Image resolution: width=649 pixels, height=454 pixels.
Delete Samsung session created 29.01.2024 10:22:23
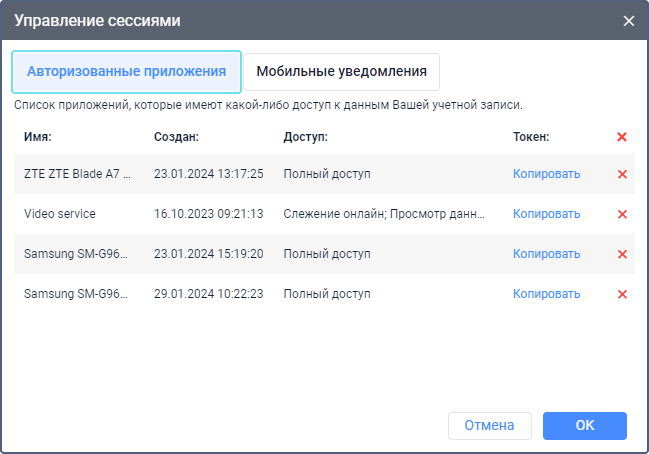click(x=622, y=294)
